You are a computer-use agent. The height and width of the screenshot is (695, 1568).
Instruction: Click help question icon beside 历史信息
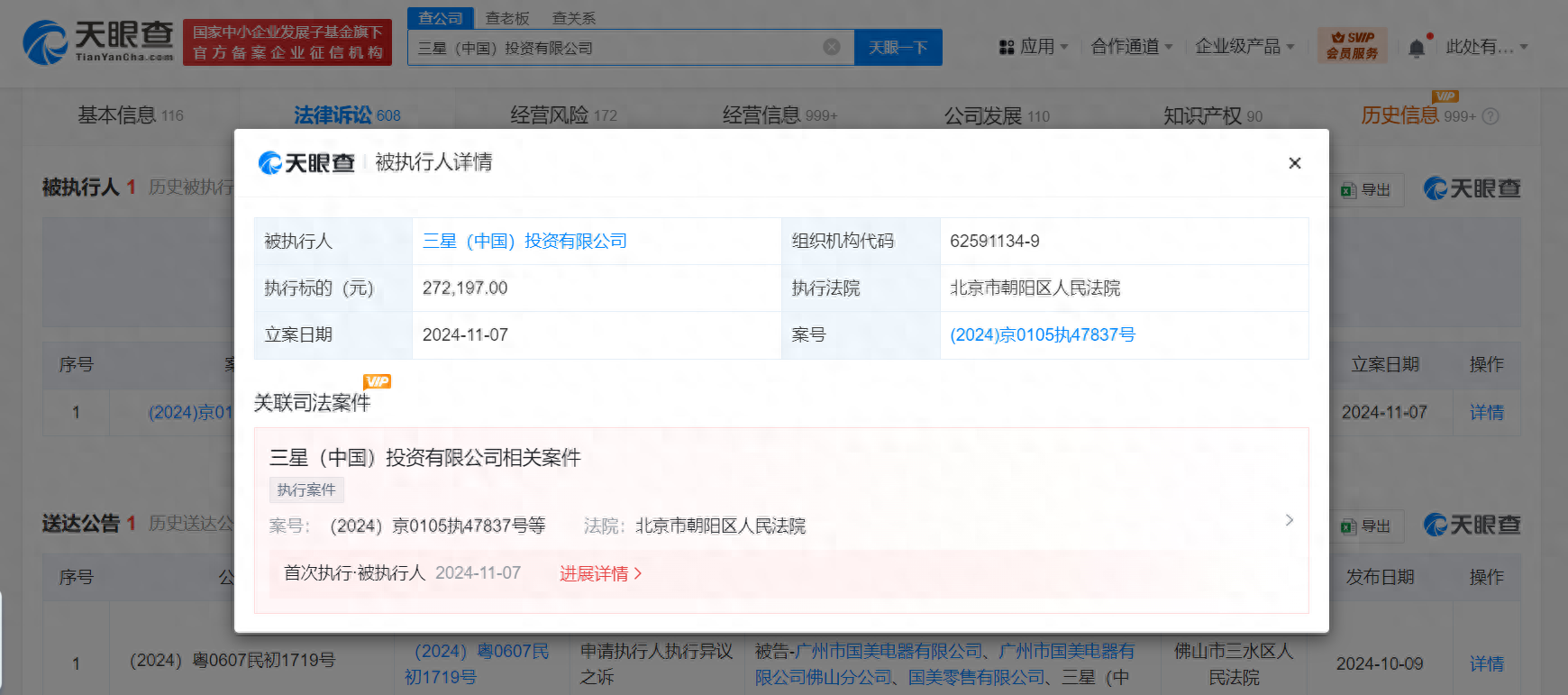[1491, 116]
